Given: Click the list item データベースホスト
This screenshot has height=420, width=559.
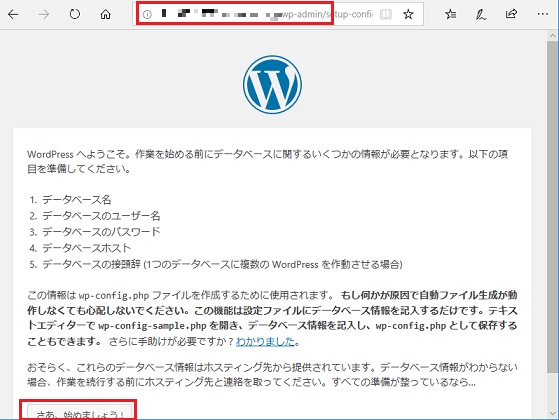Looking at the screenshot, I should pyautogui.click(x=87, y=248).
